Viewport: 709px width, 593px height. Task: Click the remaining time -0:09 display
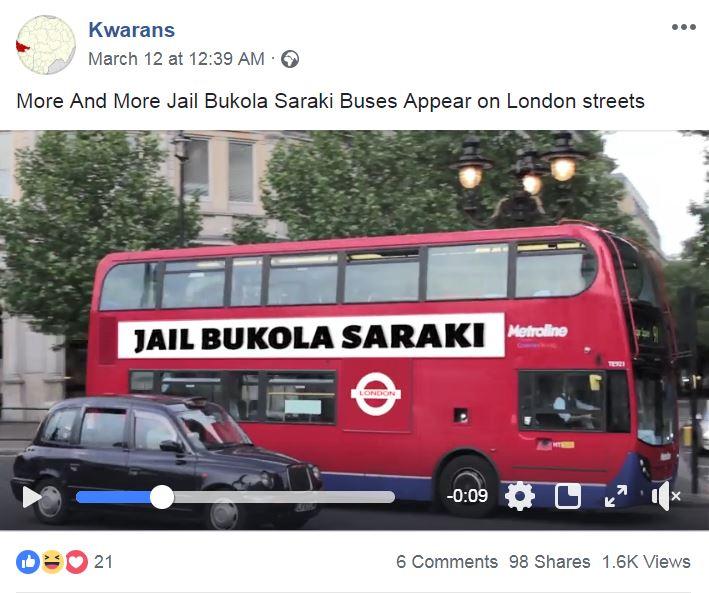[x=467, y=496]
